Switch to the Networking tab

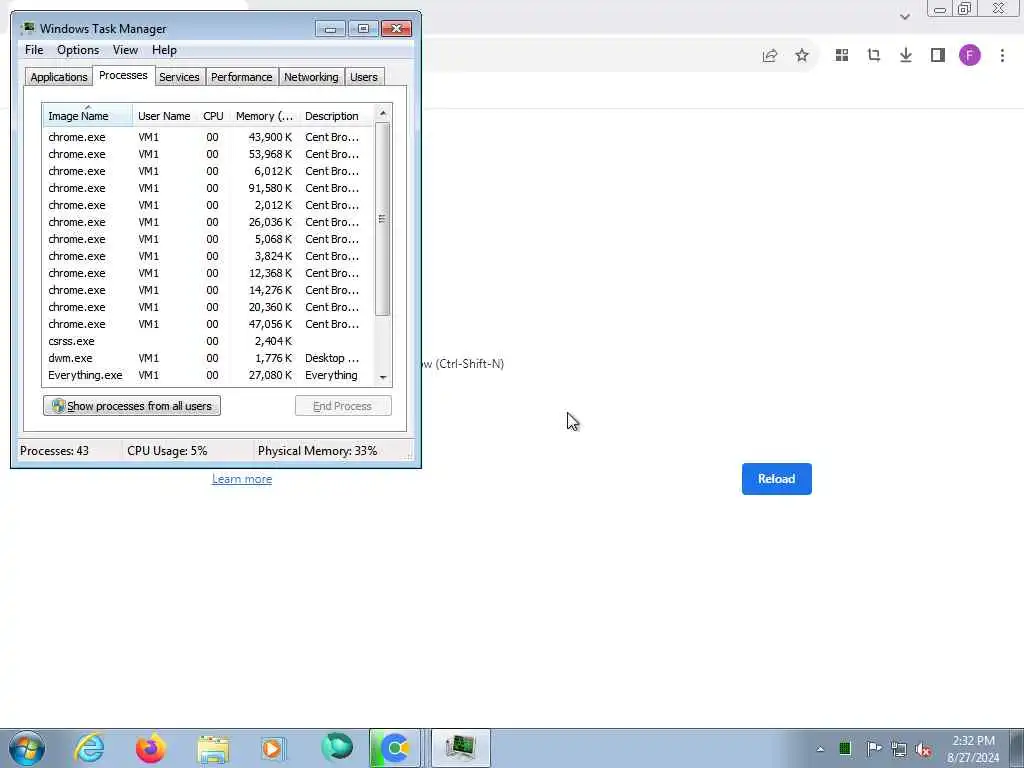[x=311, y=77]
